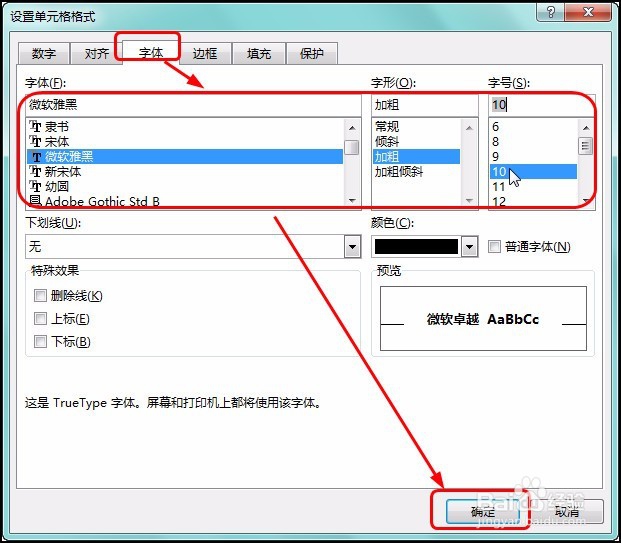Select 新宋体 in the font list
The height and width of the screenshot is (543, 621).
(185, 171)
